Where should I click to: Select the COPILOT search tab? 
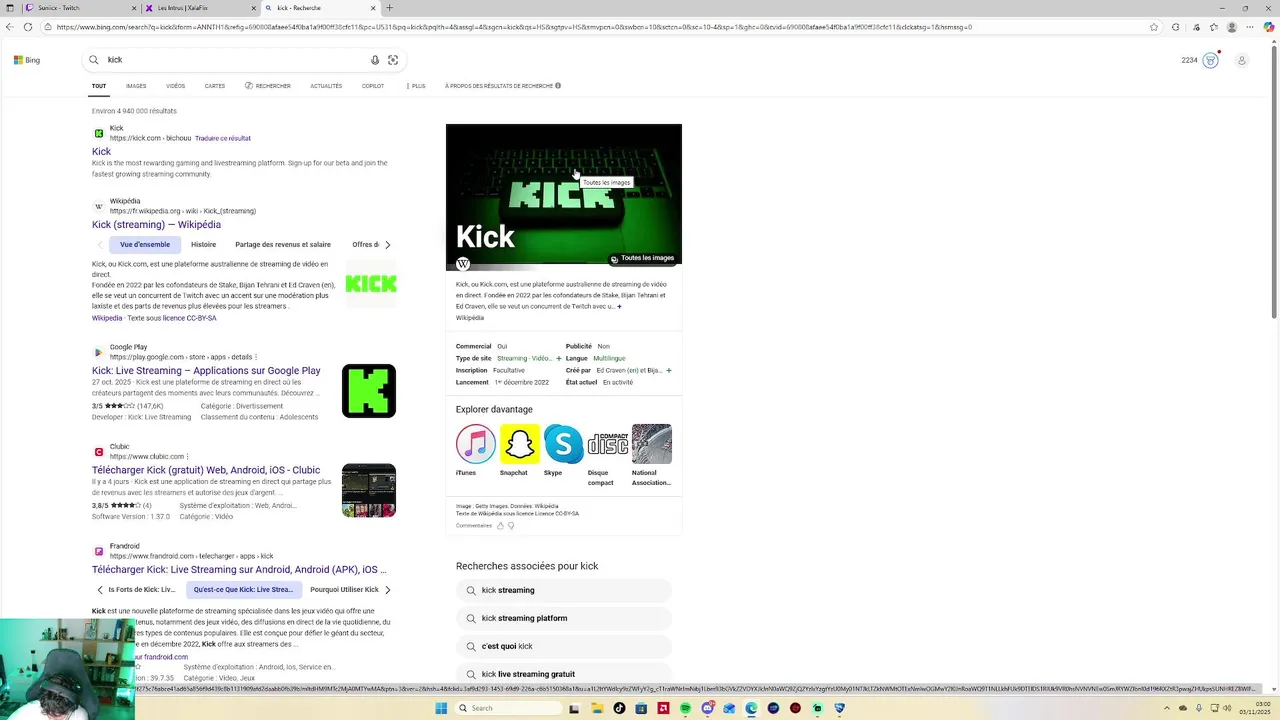click(x=373, y=86)
